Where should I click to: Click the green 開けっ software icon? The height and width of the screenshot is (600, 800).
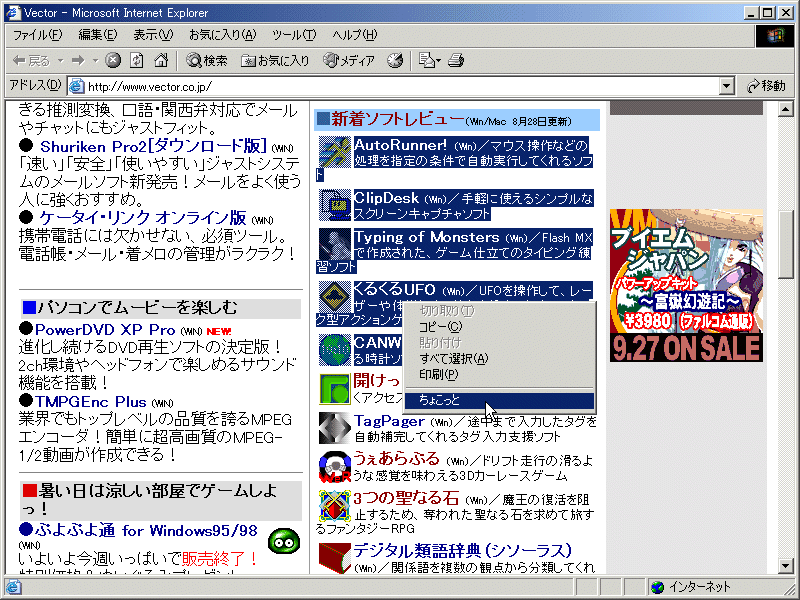[x=335, y=389]
